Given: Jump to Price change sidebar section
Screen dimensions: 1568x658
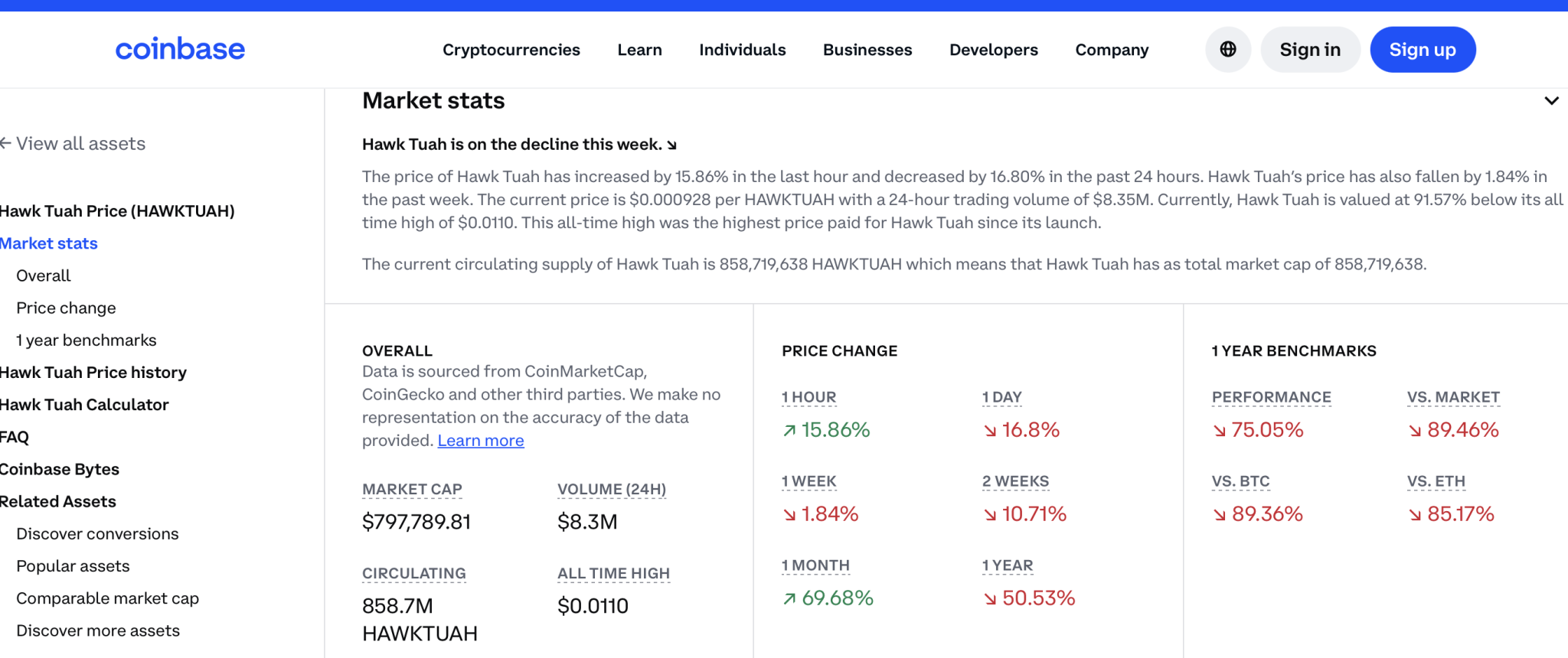Looking at the screenshot, I should (66, 308).
